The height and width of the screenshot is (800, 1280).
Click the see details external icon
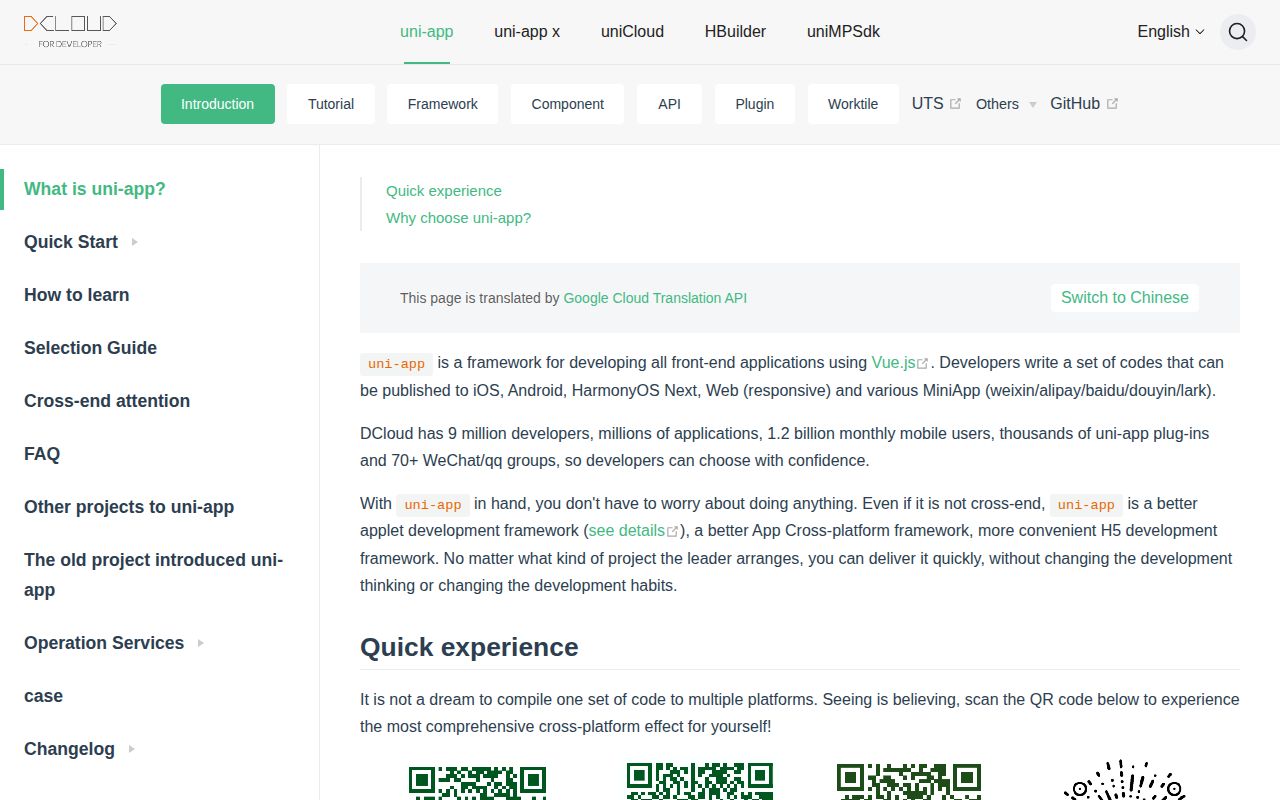click(673, 532)
